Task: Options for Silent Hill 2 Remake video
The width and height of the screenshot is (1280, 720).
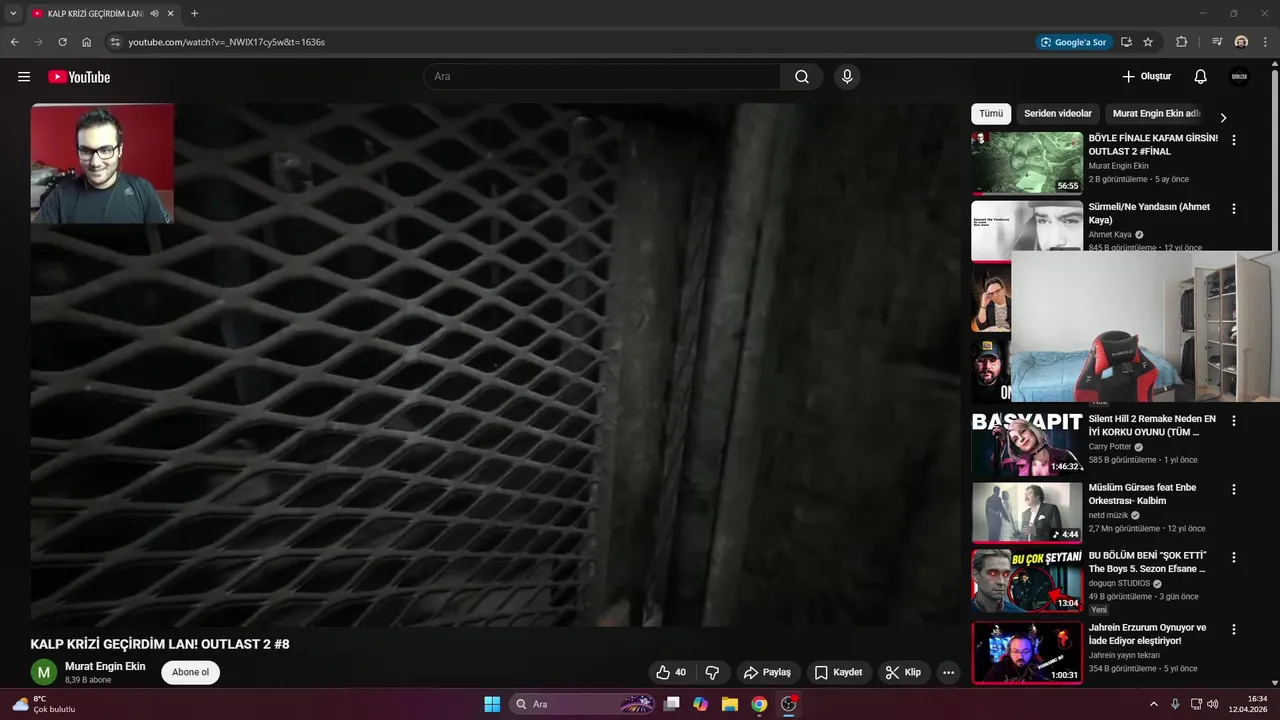Action: pyautogui.click(x=1234, y=421)
